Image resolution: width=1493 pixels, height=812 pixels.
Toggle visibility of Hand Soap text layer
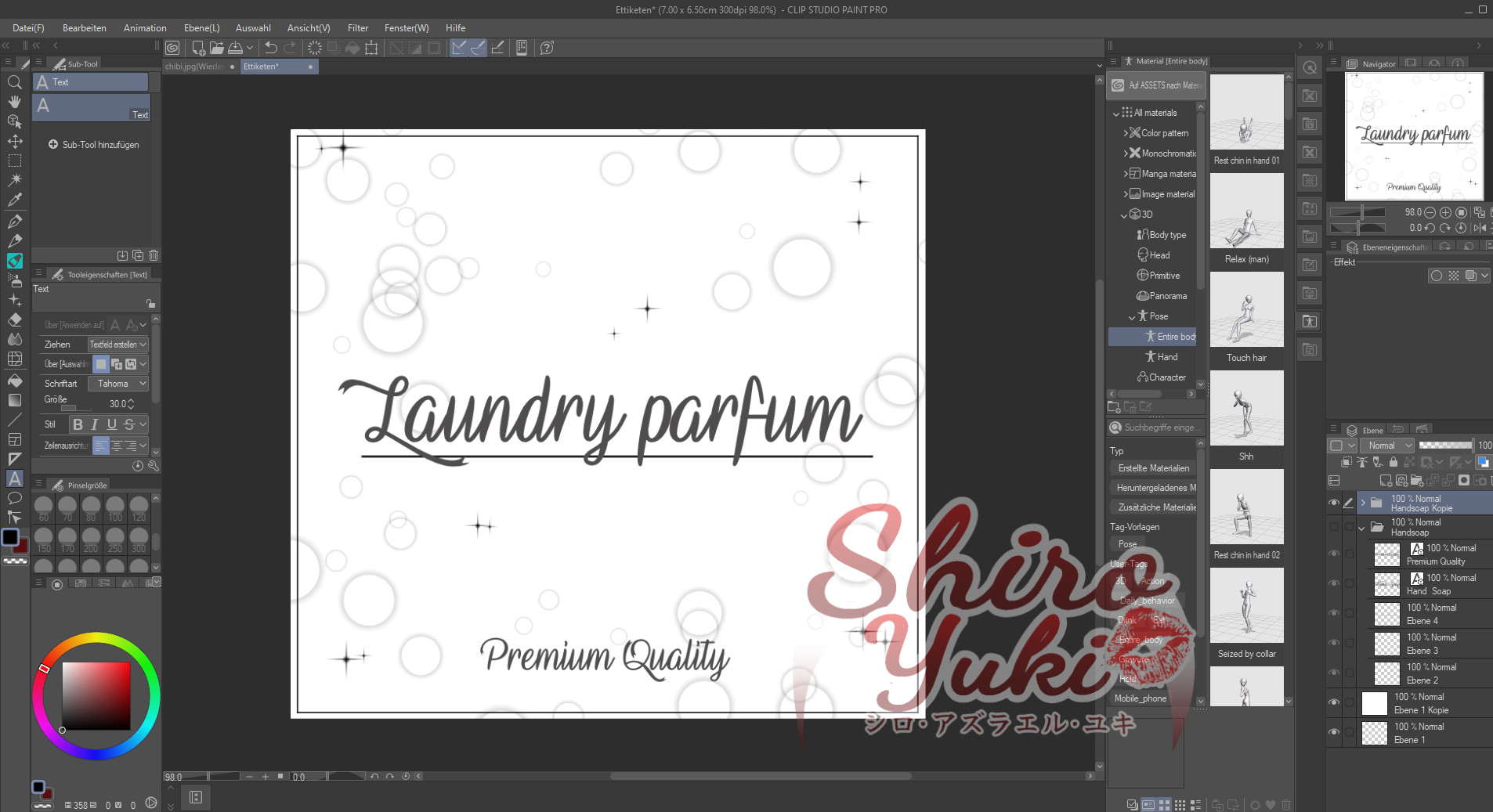1333,583
